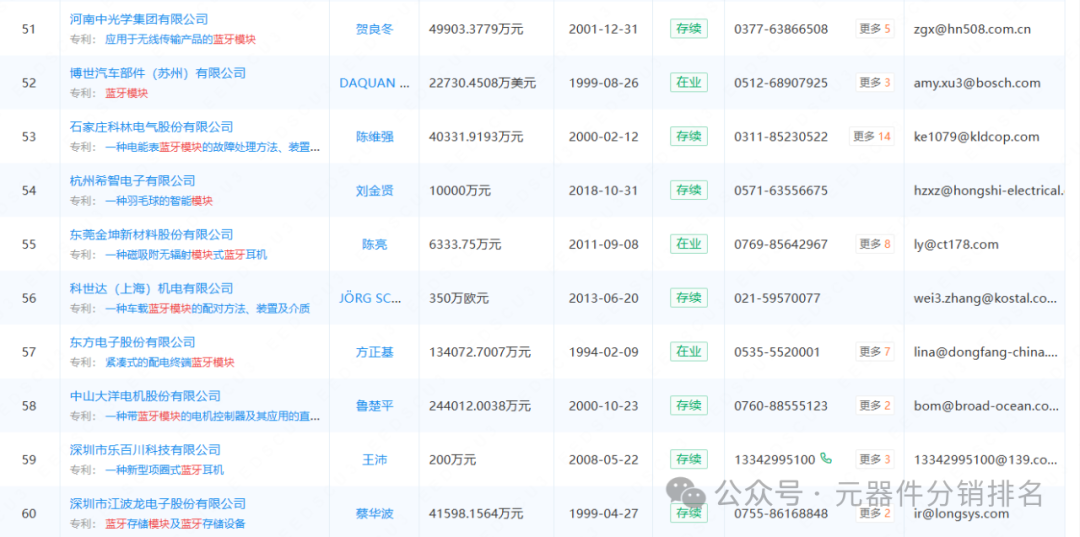1080x537 pixels.
Task: Select email ir@longsys.com
Action: [962, 513]
